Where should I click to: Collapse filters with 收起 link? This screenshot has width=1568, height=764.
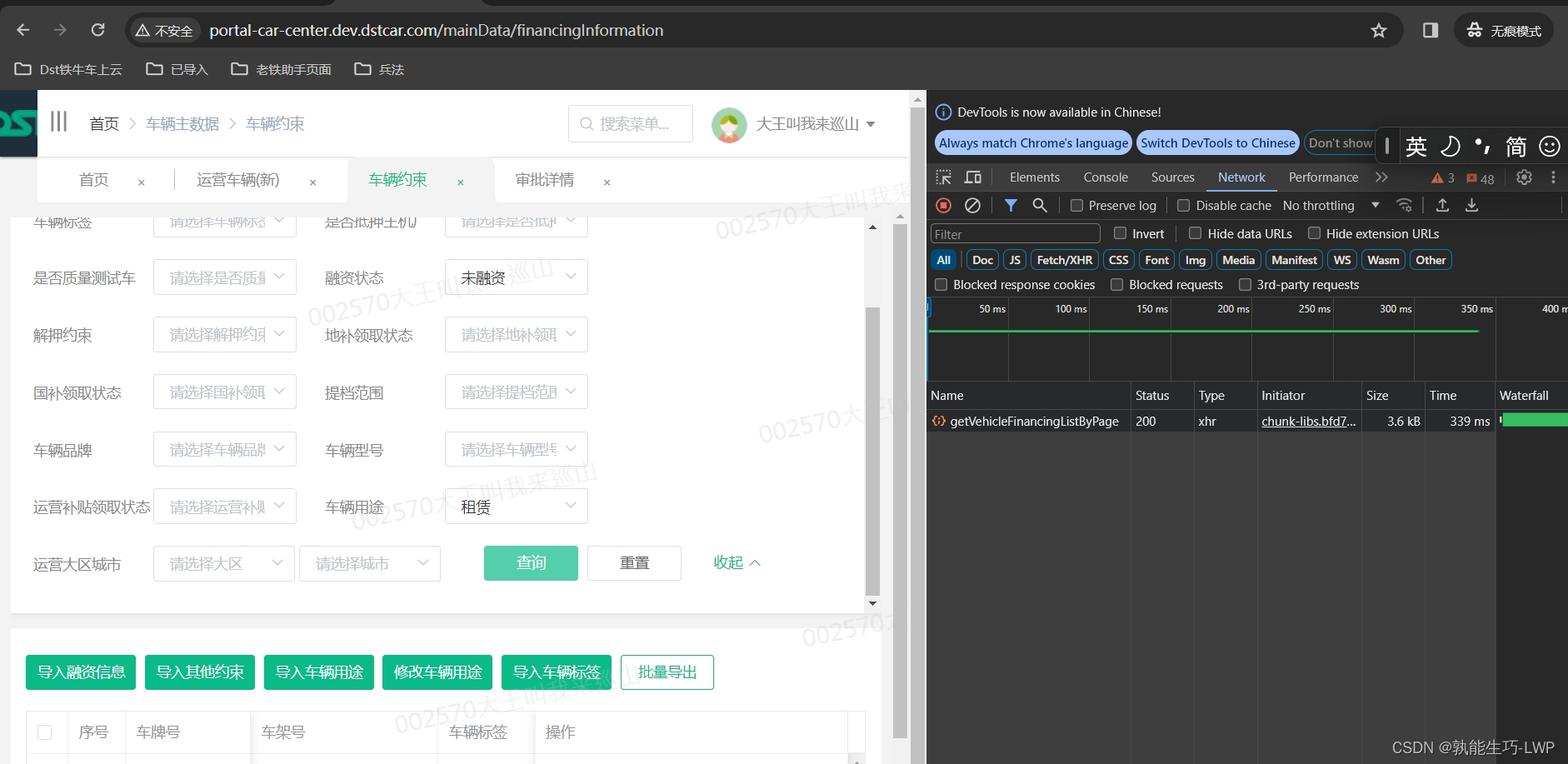coord(737,563)
